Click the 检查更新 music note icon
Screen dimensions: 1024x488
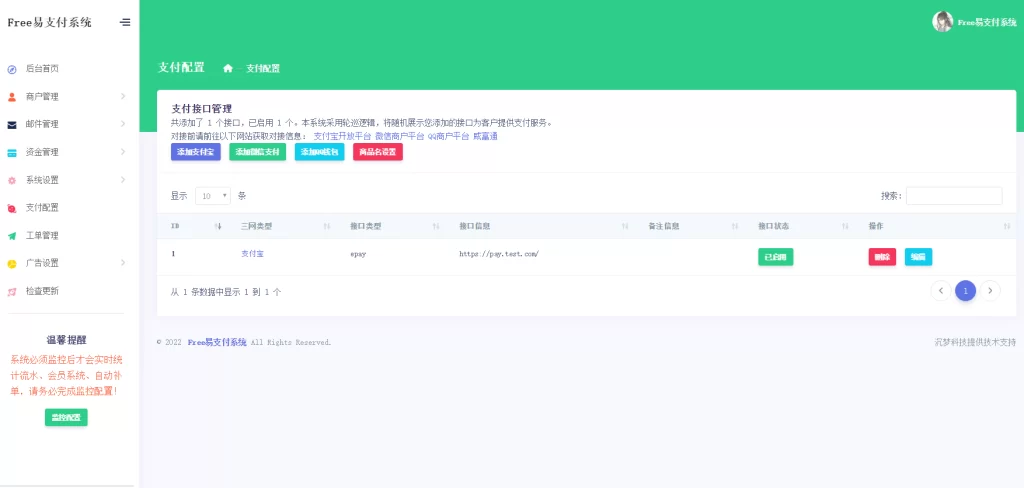point(12,291)
